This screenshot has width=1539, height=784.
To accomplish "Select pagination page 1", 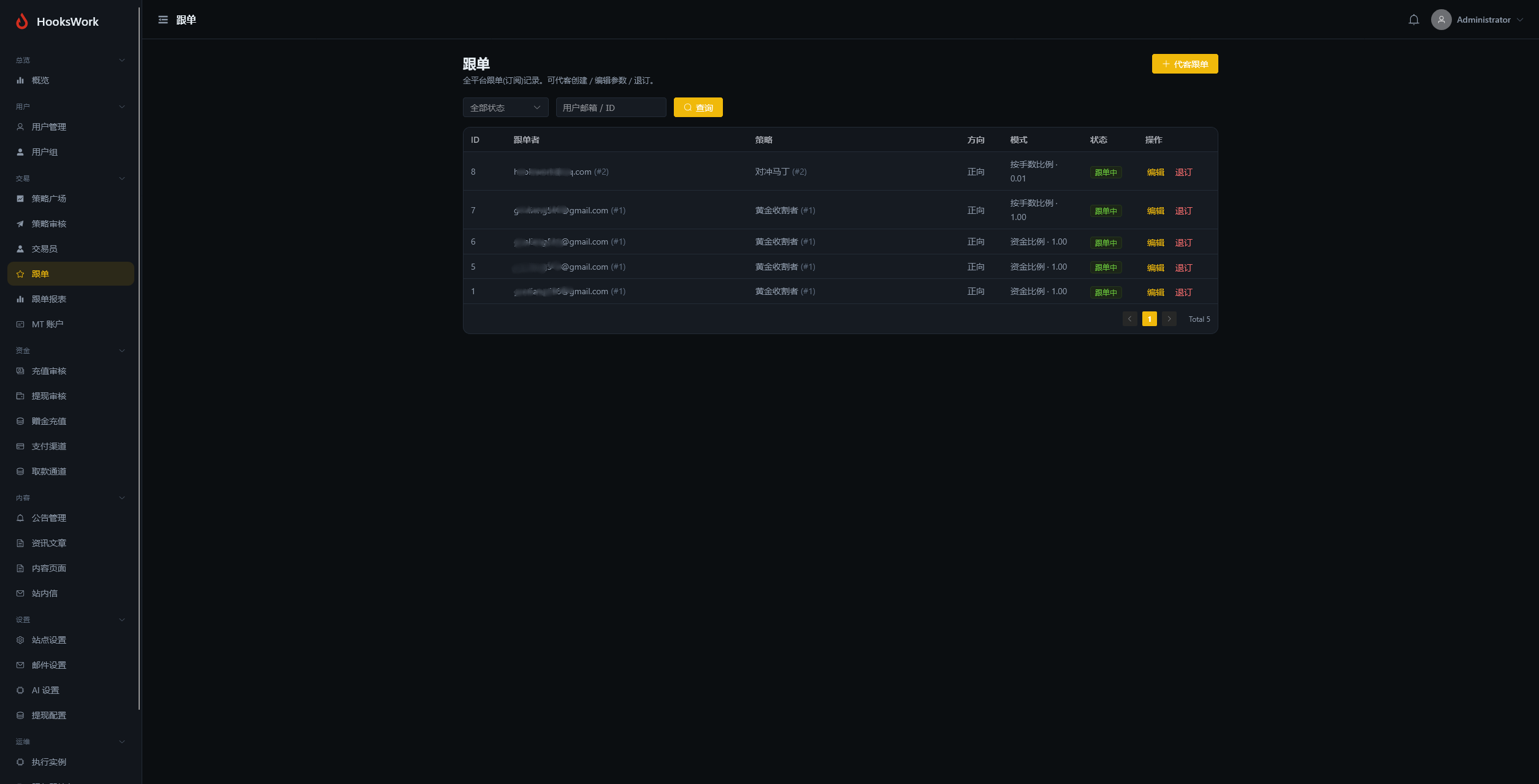I will (x=1149, y=319).
